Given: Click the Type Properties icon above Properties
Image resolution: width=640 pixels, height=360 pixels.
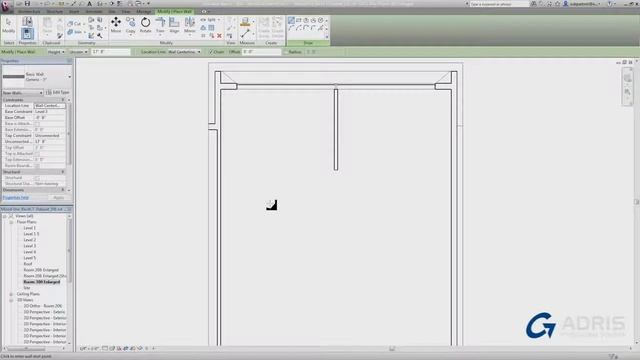Looking at the screenshot, I should click(x=27, y=21).
